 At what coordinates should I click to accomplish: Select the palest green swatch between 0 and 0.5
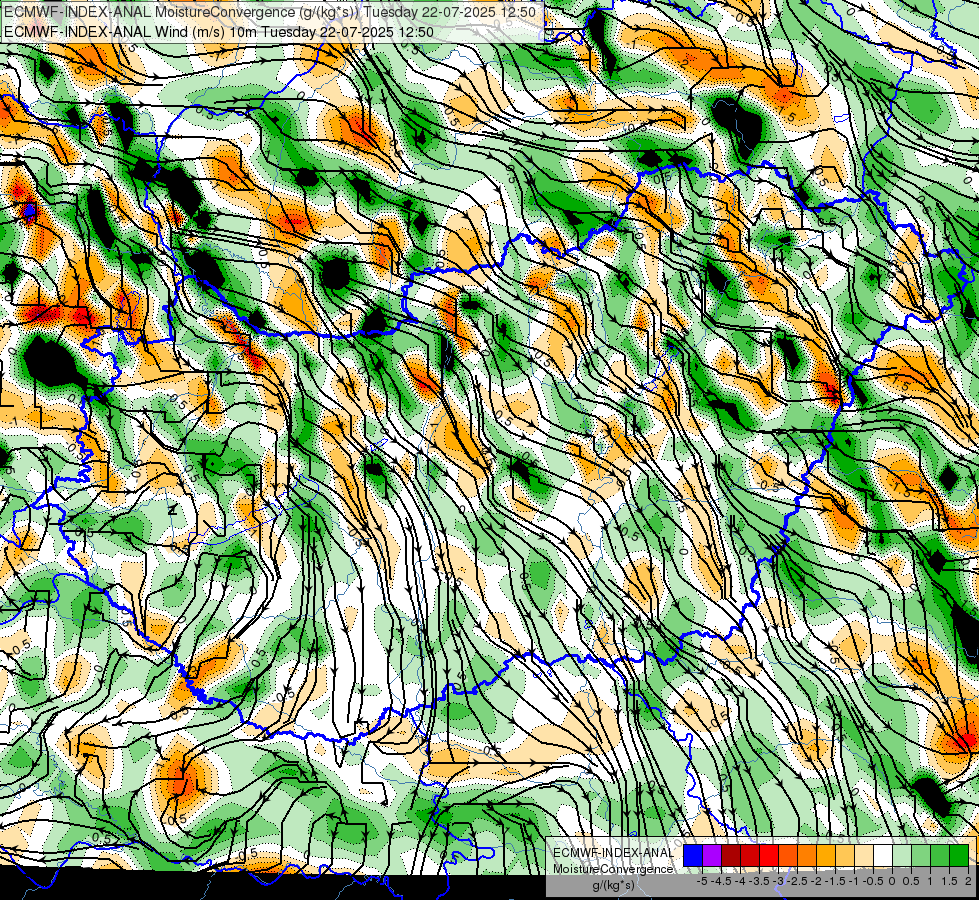click(902, 855)
